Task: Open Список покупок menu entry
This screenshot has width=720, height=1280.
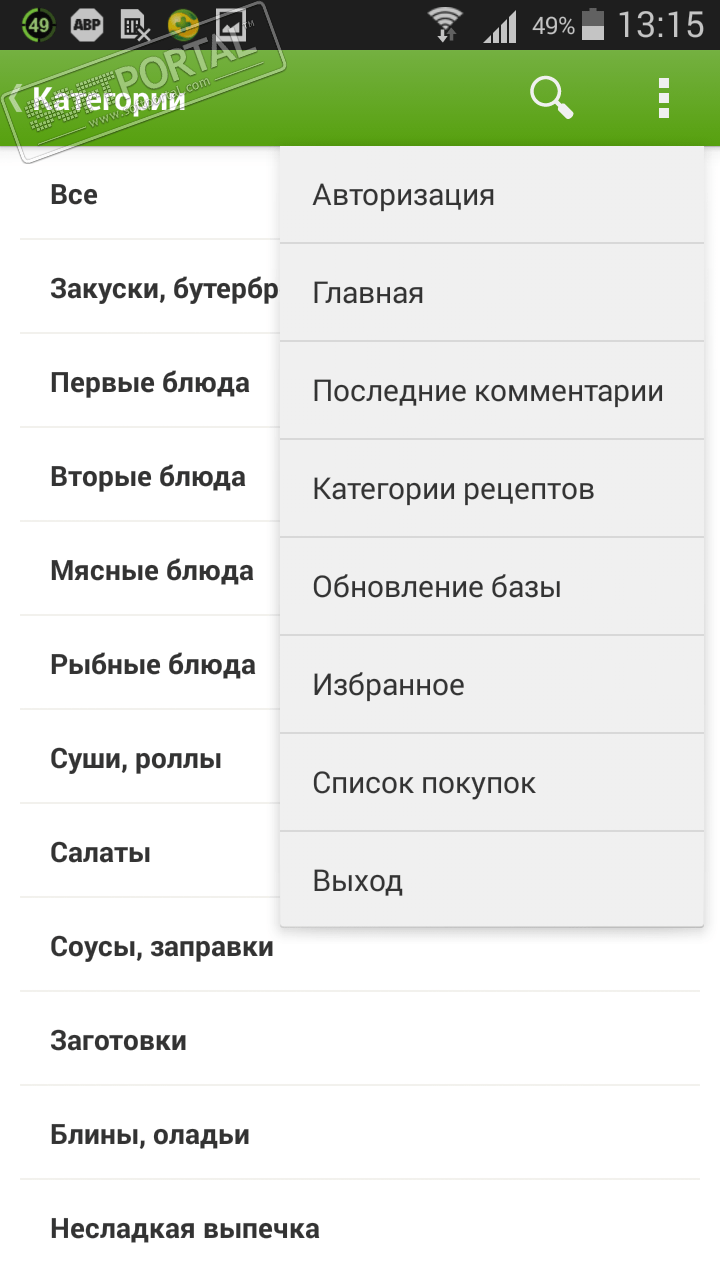Action: coord(491,783)
